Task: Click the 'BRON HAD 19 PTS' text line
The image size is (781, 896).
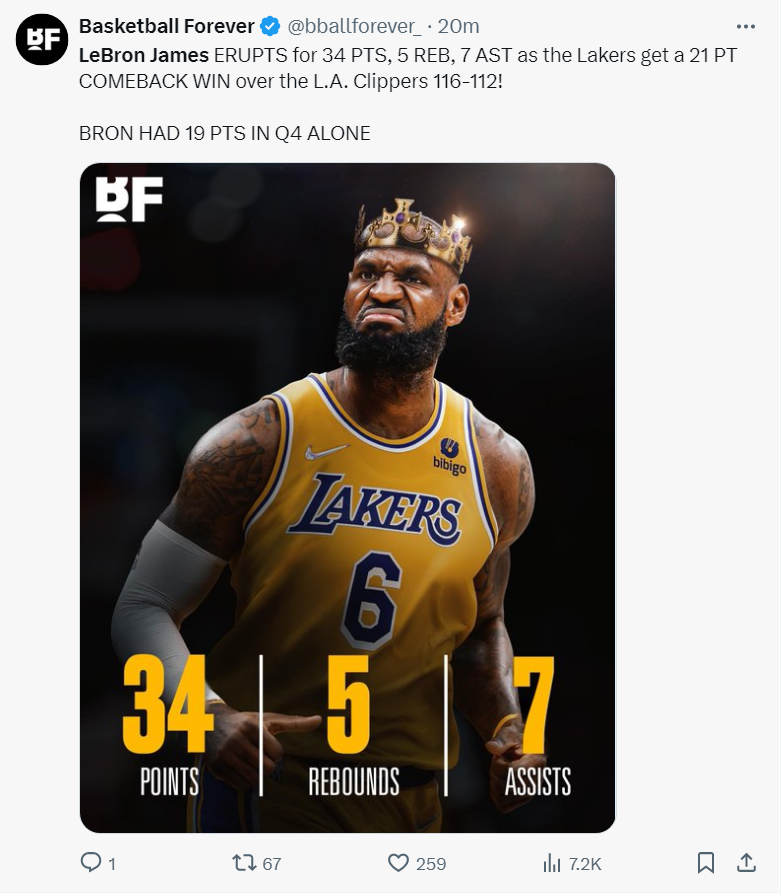Action: pyautogui.click(x=225, y=134)
